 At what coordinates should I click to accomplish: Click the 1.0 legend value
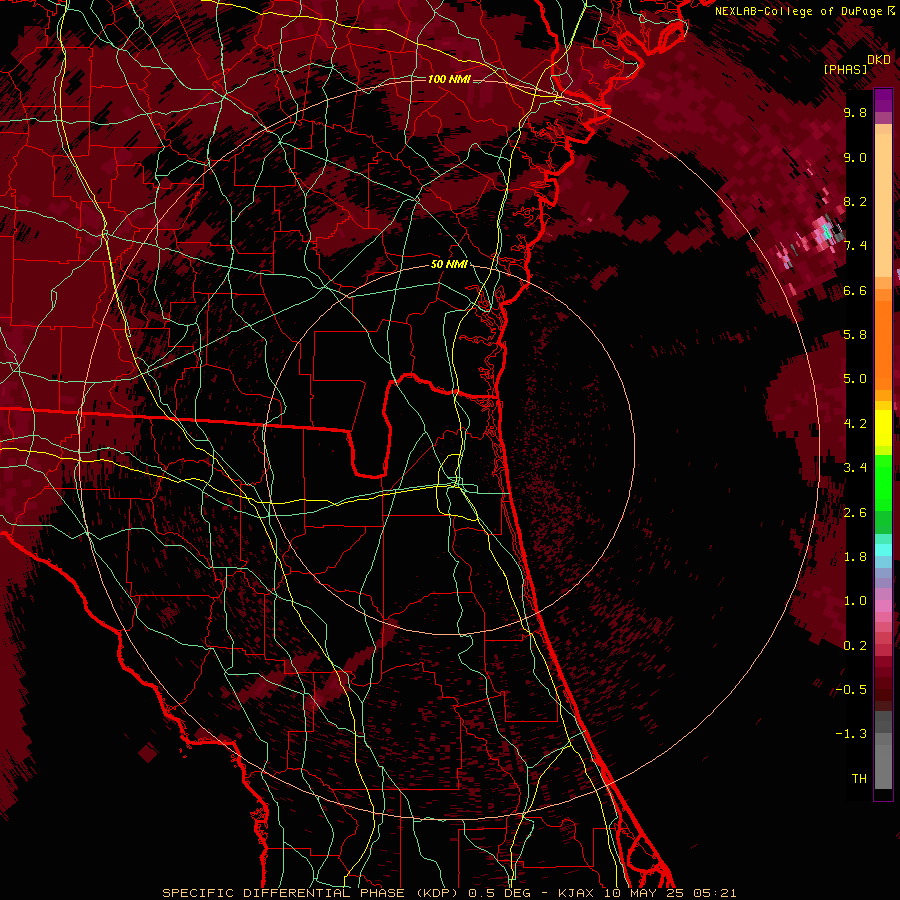(855, 601)
